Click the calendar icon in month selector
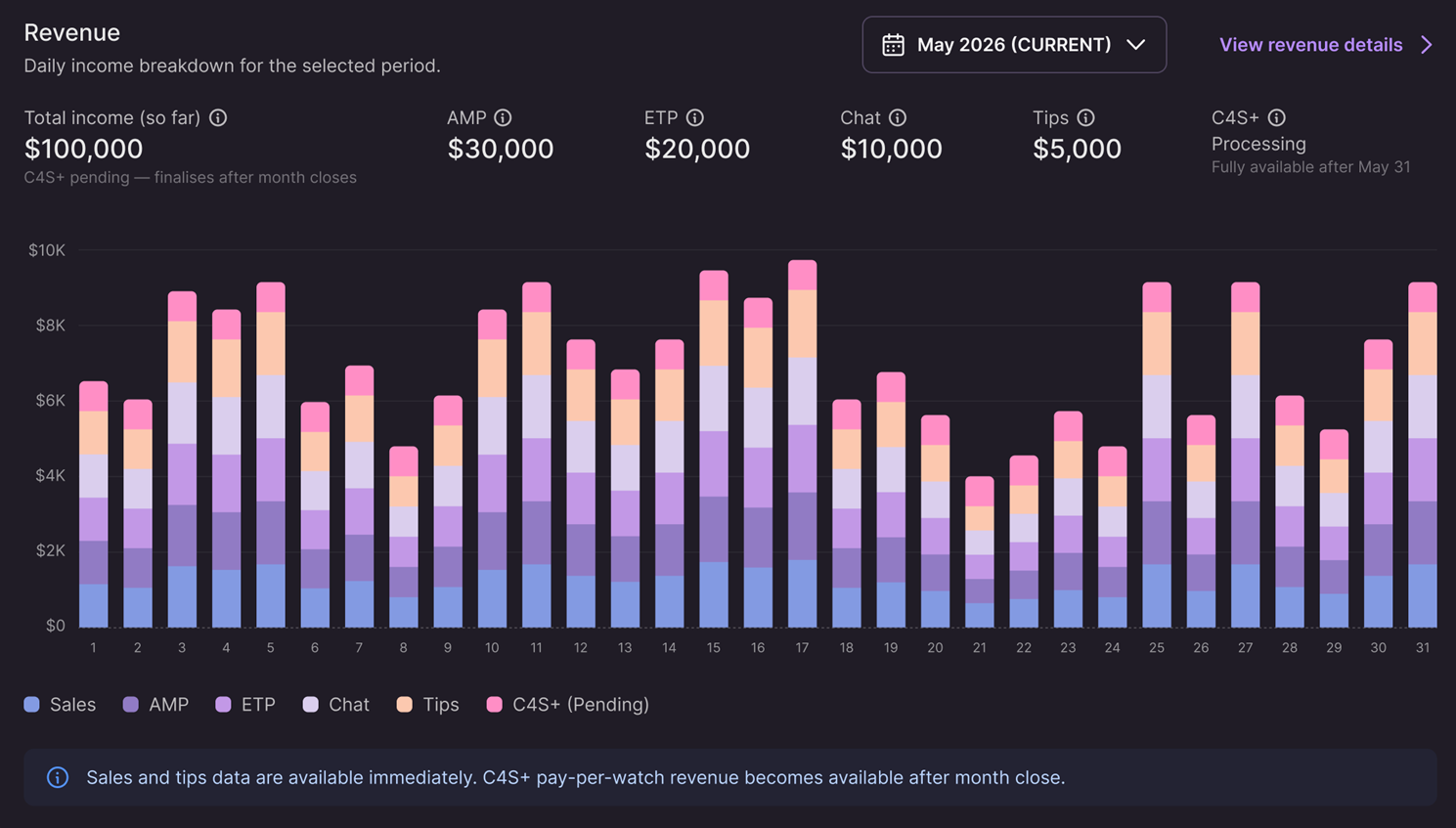Viewport: 1456px width, 828px height. [x=893, y=45]
